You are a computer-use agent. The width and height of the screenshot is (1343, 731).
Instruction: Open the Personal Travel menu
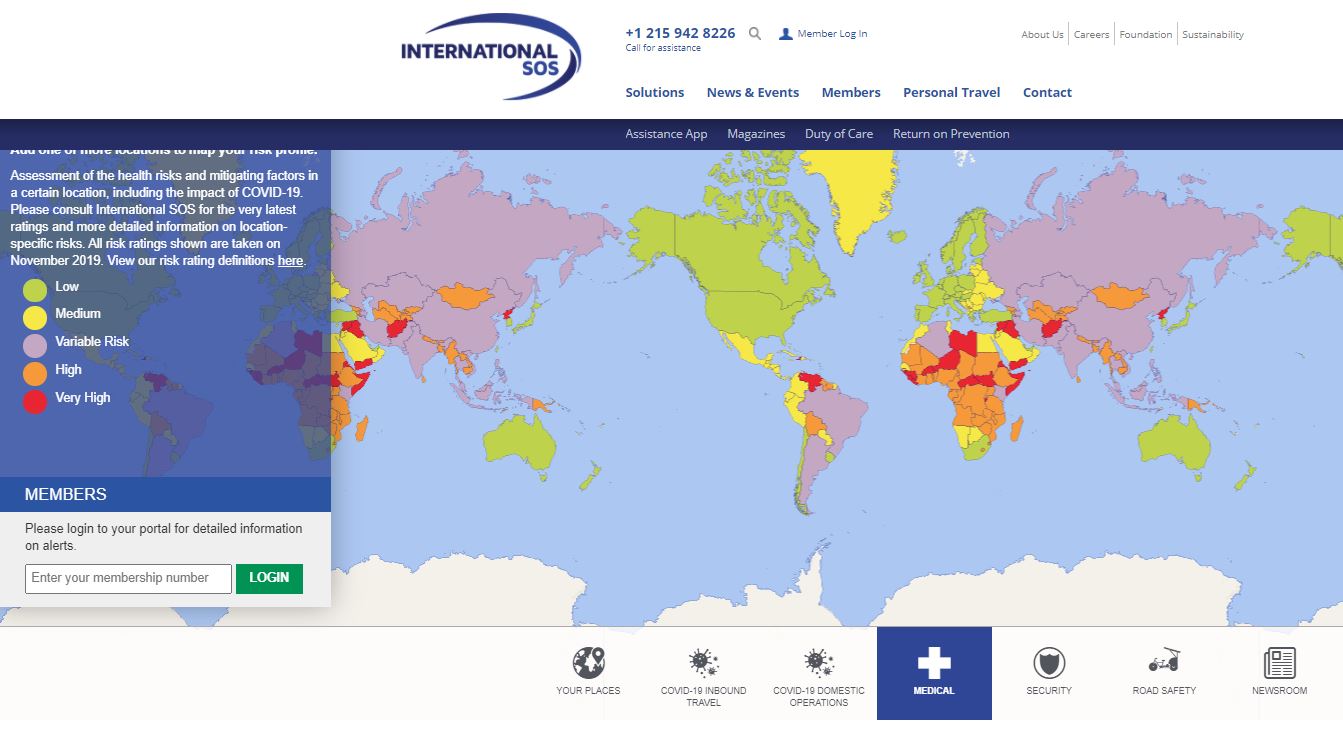pyautogui.click(x=951, y=93)
